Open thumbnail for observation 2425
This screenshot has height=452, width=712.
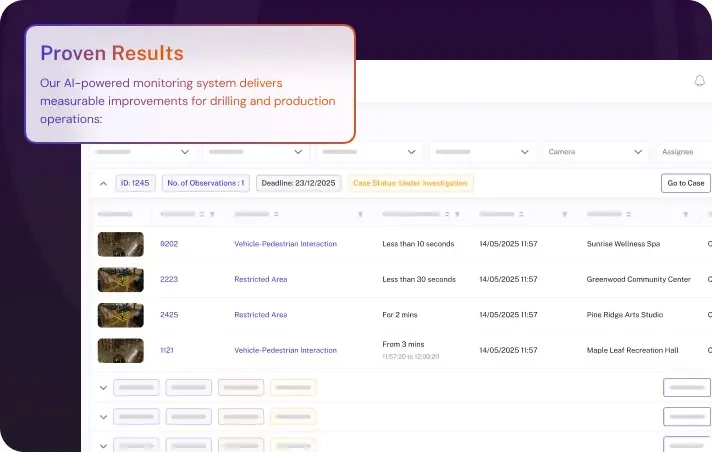(121, 315)
